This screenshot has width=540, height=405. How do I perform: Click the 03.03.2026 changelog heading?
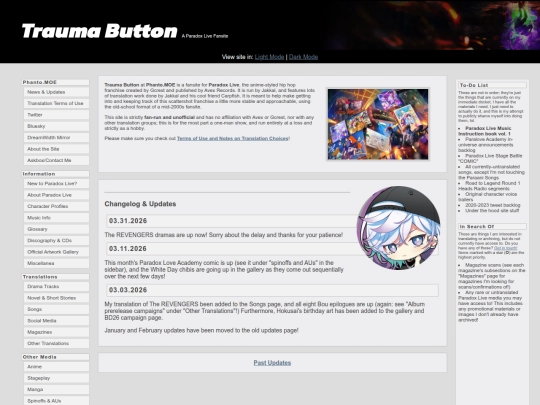point(128,290)
